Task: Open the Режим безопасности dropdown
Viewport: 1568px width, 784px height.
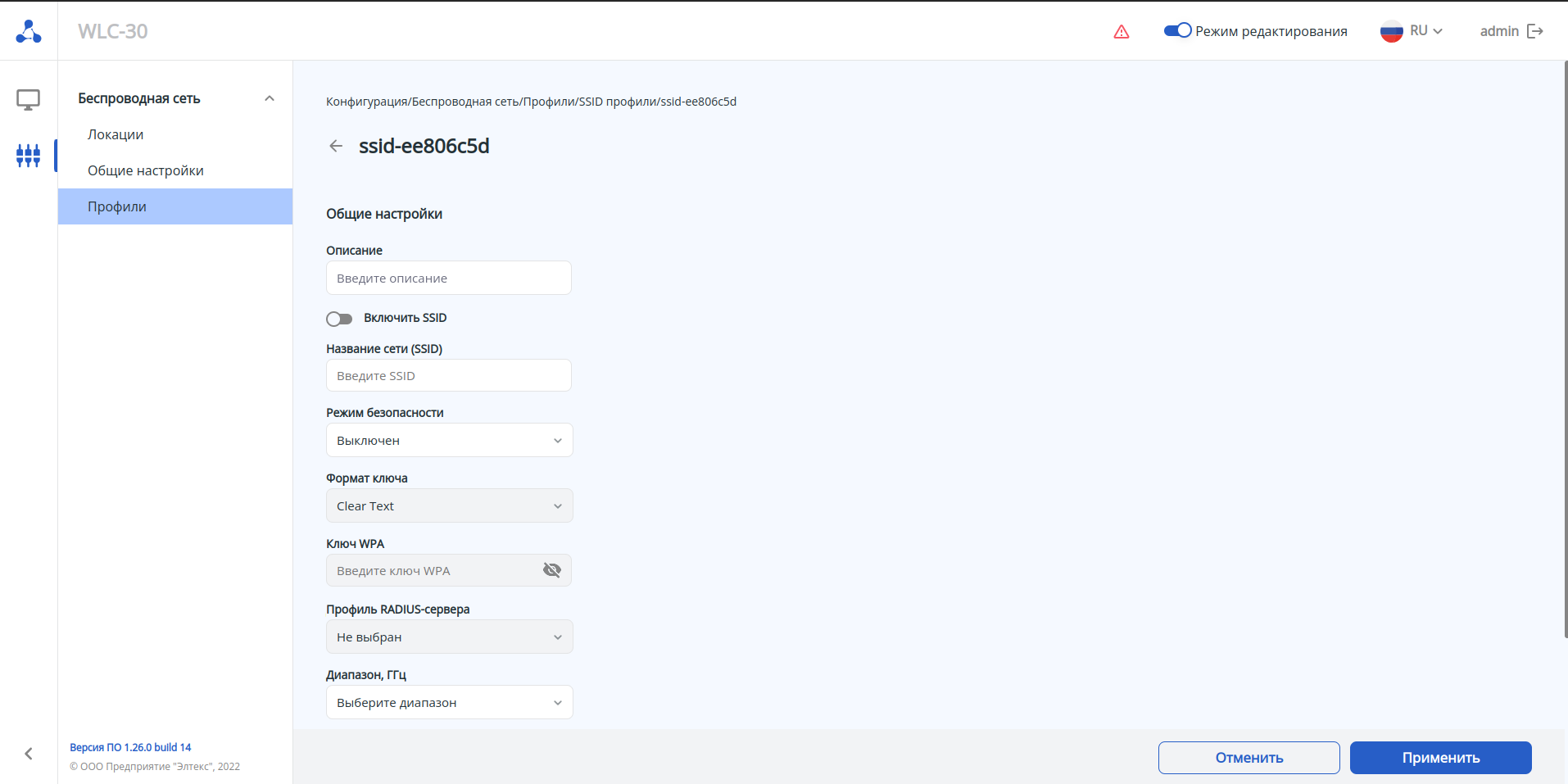Action: (x=449, y=441)
